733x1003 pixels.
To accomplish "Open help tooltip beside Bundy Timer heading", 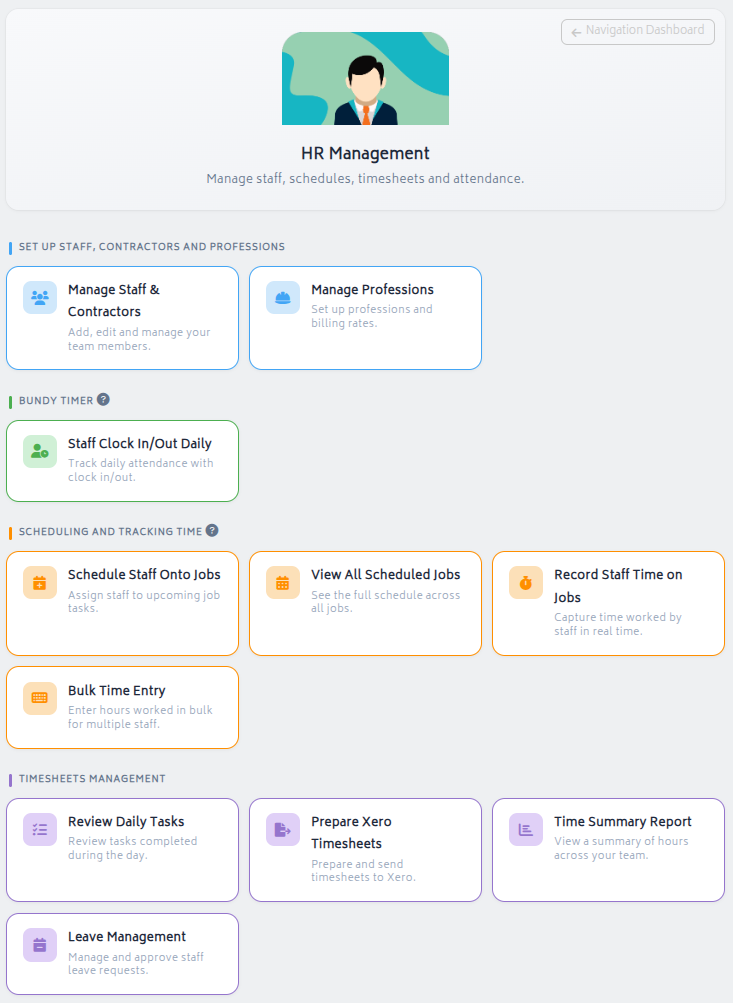I will (103, 400).
